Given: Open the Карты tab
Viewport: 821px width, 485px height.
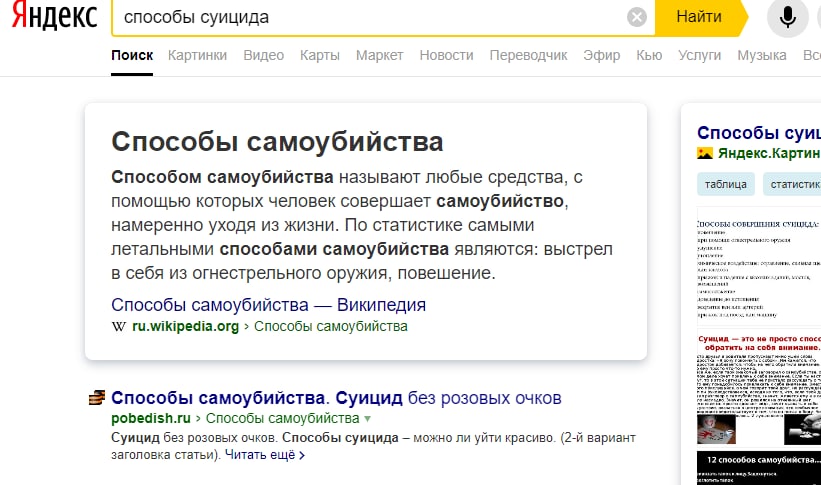Looking at the screenshot, I should [319, 55].
